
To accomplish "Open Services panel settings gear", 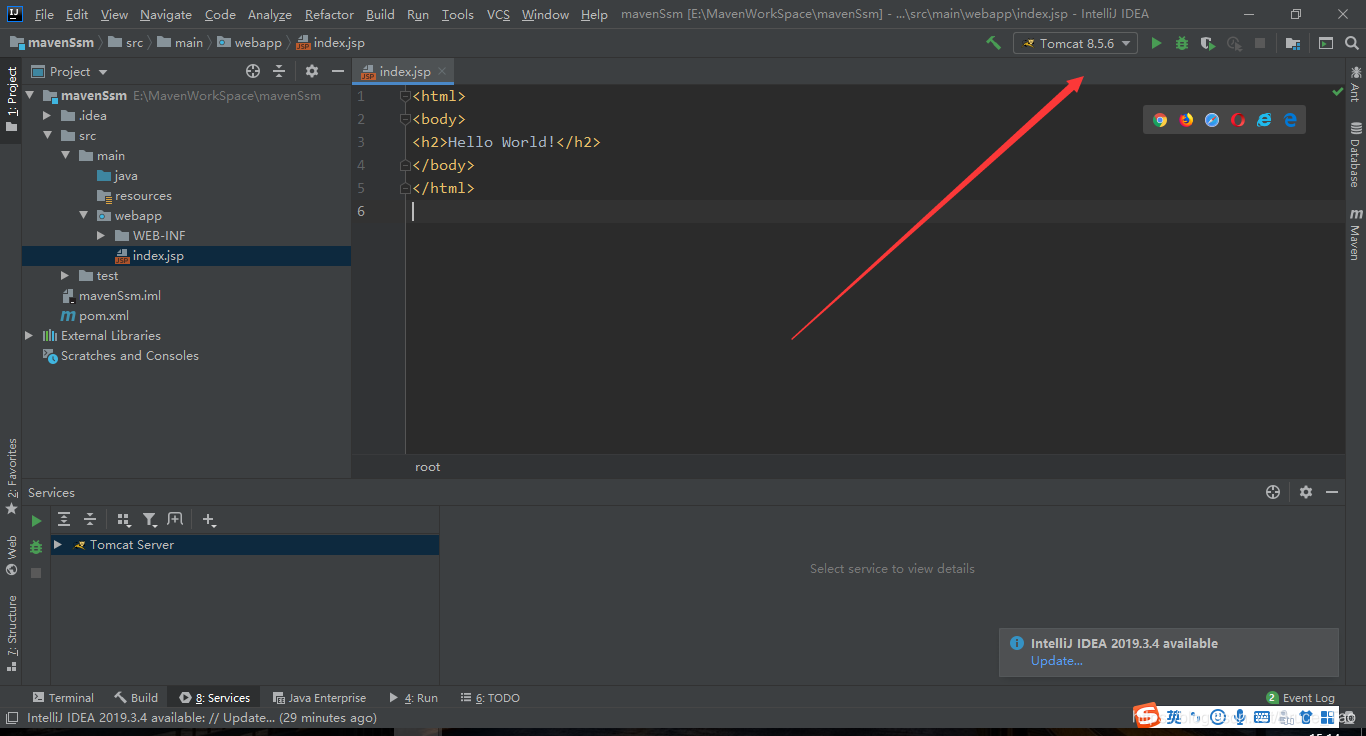I will [1306, 492].
